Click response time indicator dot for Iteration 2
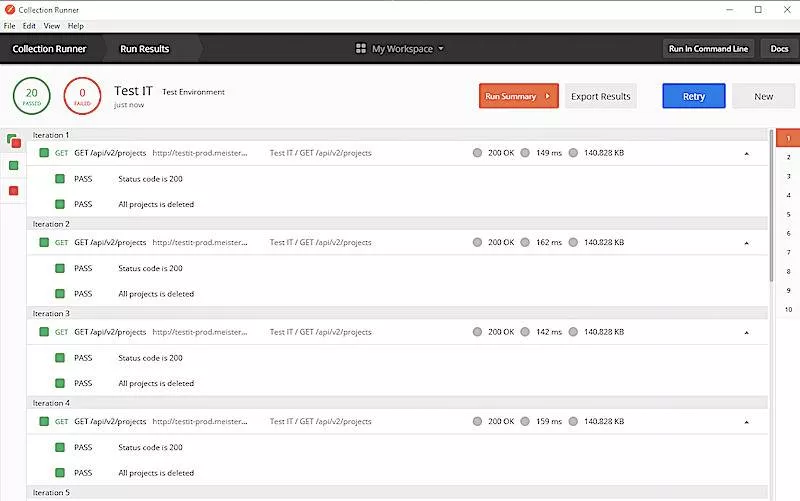 click(525, 242)
